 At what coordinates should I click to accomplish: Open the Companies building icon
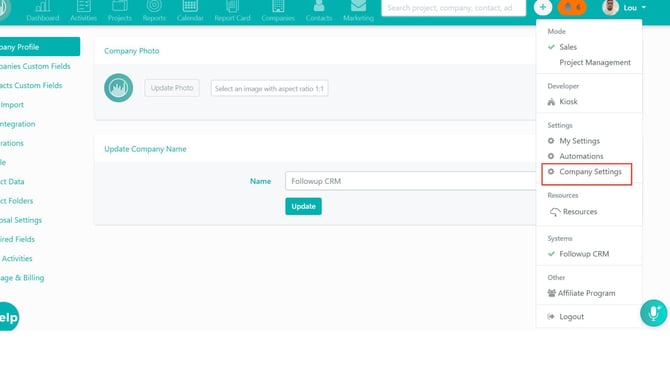(x=278, y=6)
